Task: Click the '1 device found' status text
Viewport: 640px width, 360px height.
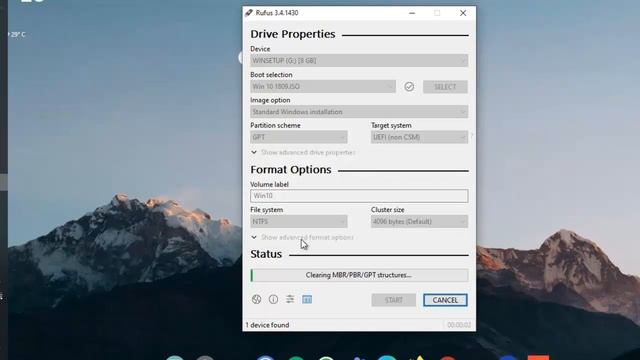Action: (267, 325)
